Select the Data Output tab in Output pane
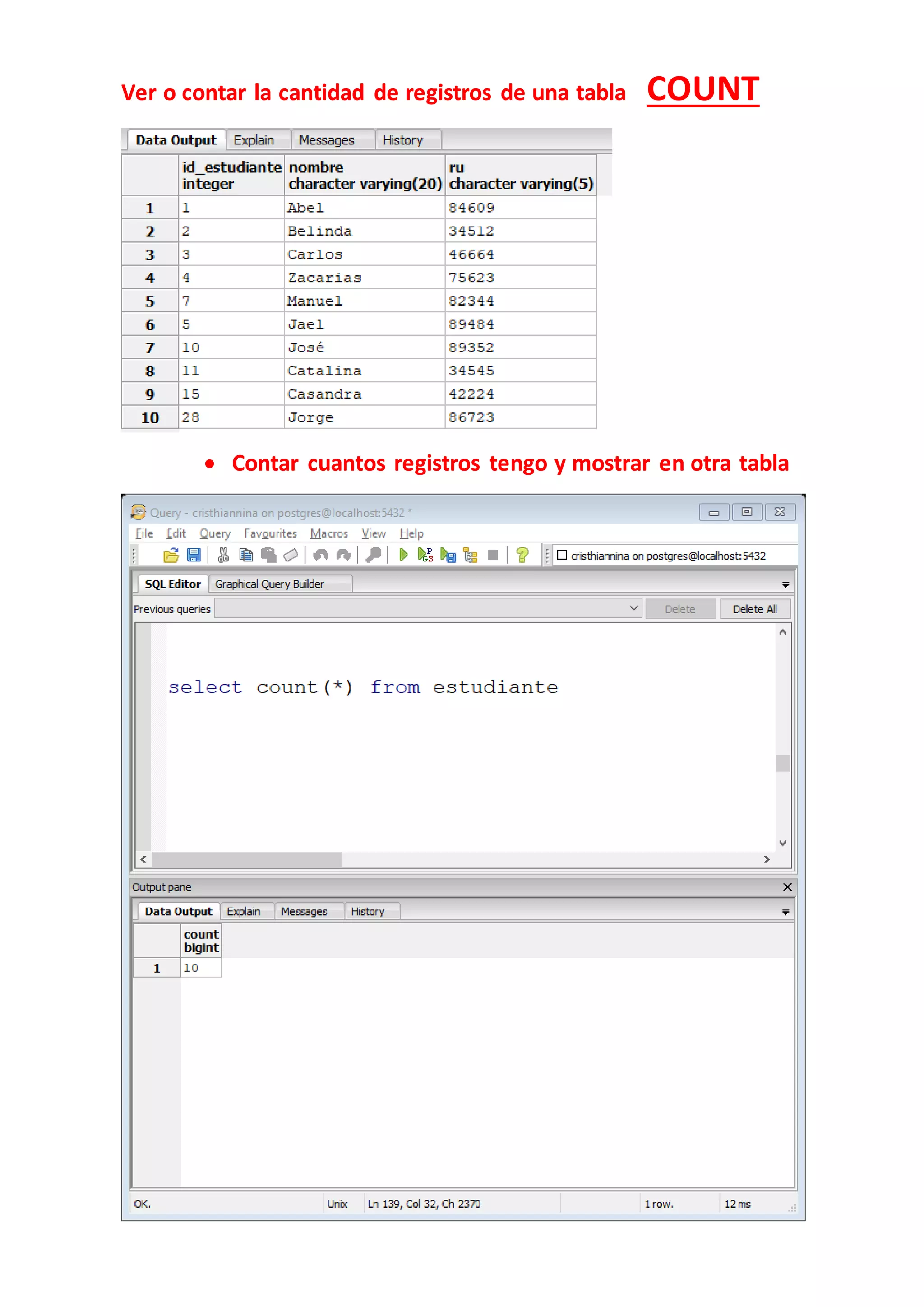Viewport: 924px width, 1307px height. click(178, 911)
